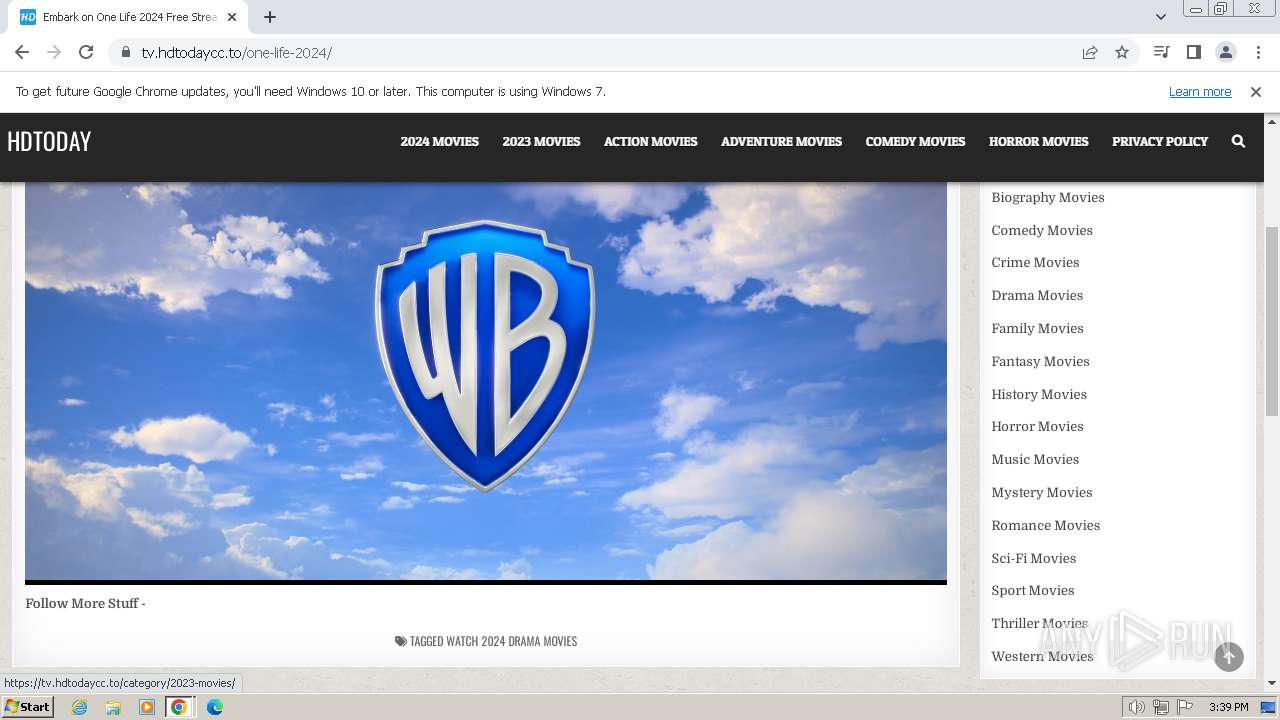Open Romance Movies category
The height and width of the screenshot is (720, 1280).
pos(1045,525)
